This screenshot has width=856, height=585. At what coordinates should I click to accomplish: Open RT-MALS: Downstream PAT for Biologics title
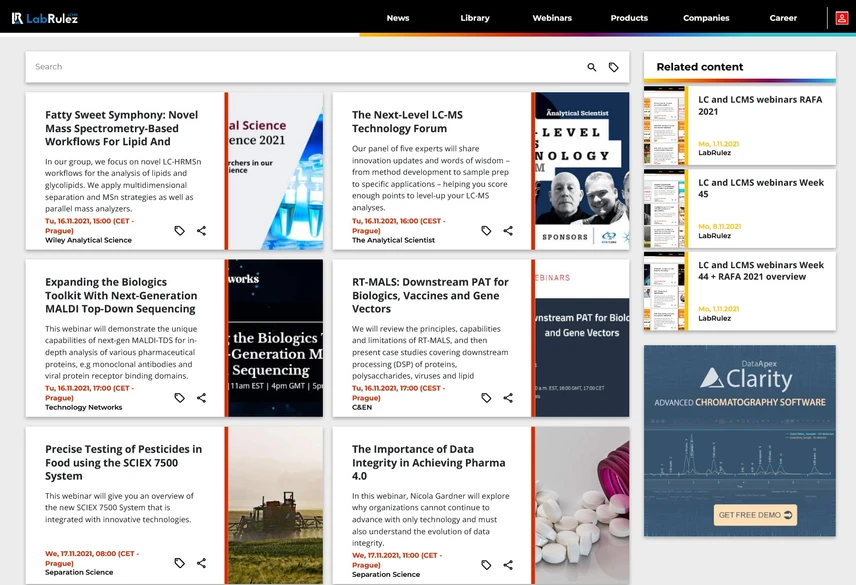[x=430, y=295]
